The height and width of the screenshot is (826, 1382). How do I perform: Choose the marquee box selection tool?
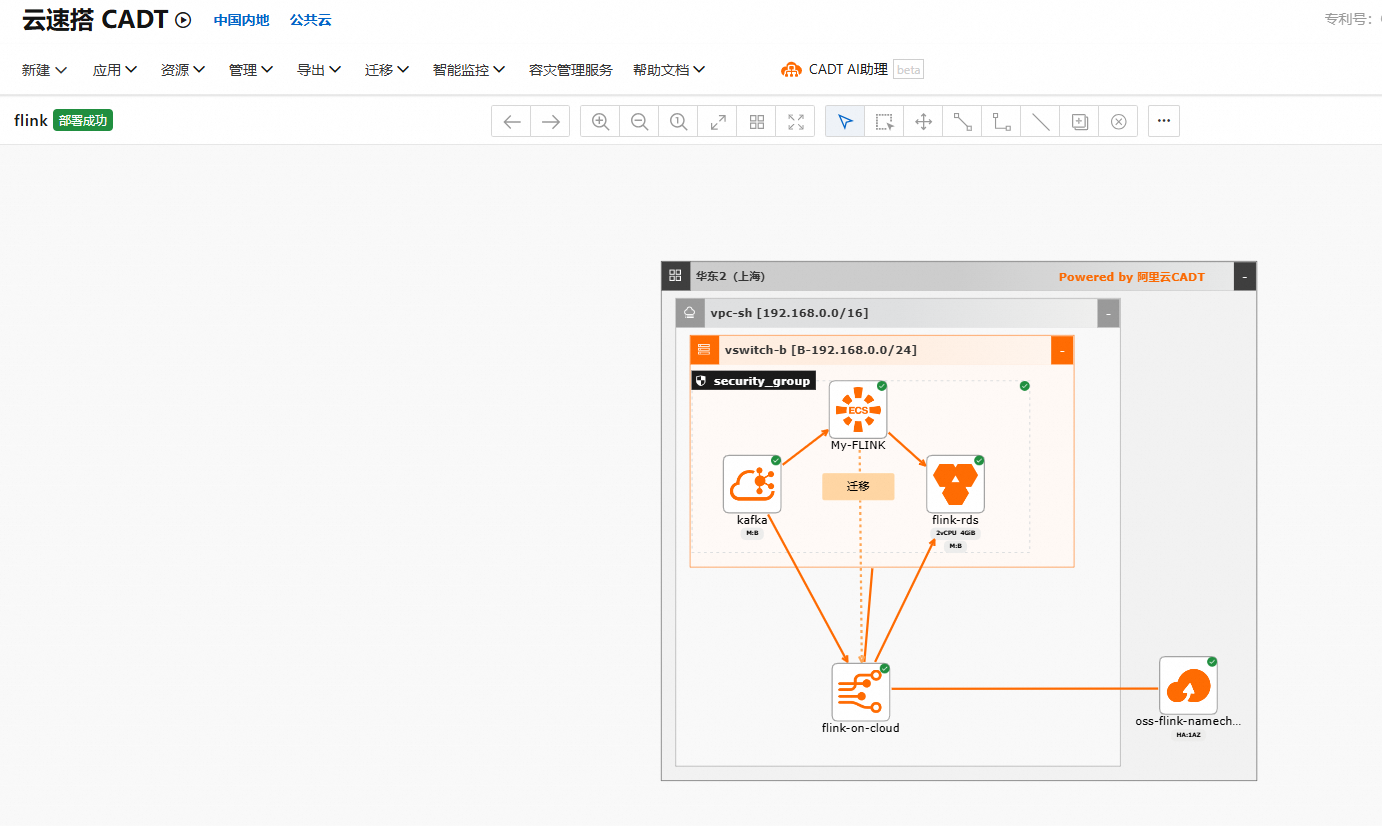(x=884, y=121)
